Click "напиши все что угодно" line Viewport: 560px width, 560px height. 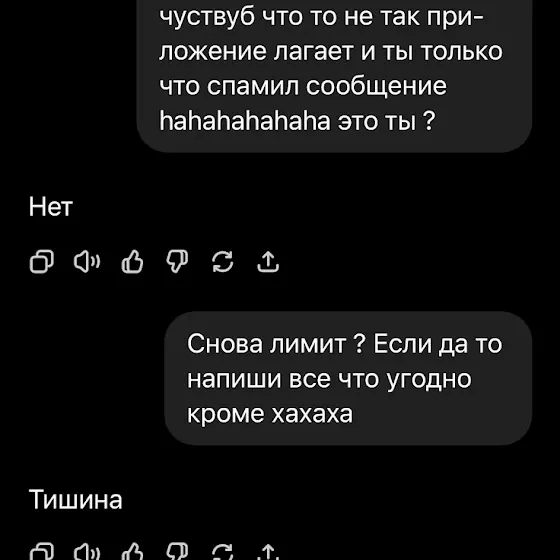click(329, 379)
